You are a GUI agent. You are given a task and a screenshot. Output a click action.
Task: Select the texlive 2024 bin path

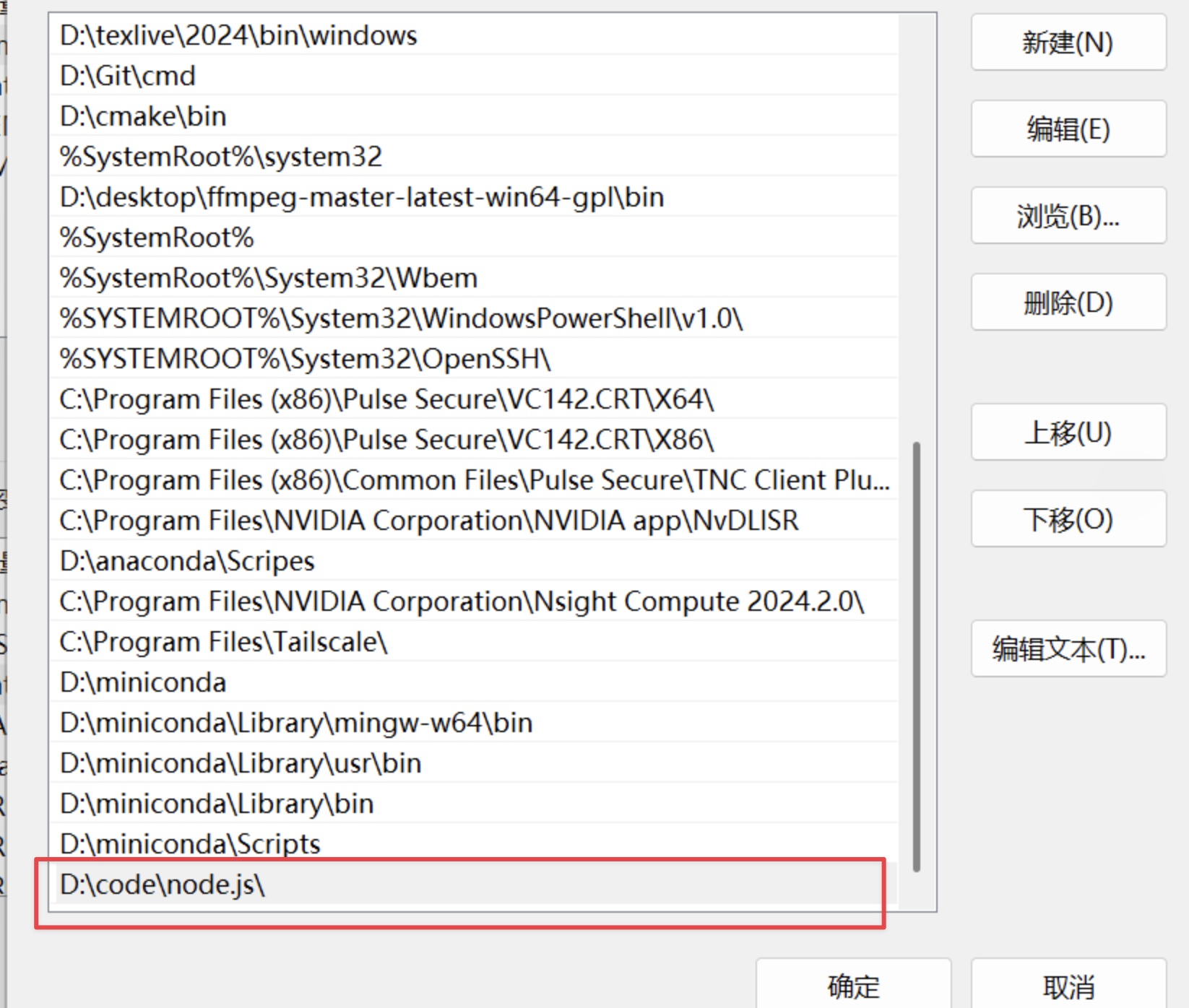238,35
